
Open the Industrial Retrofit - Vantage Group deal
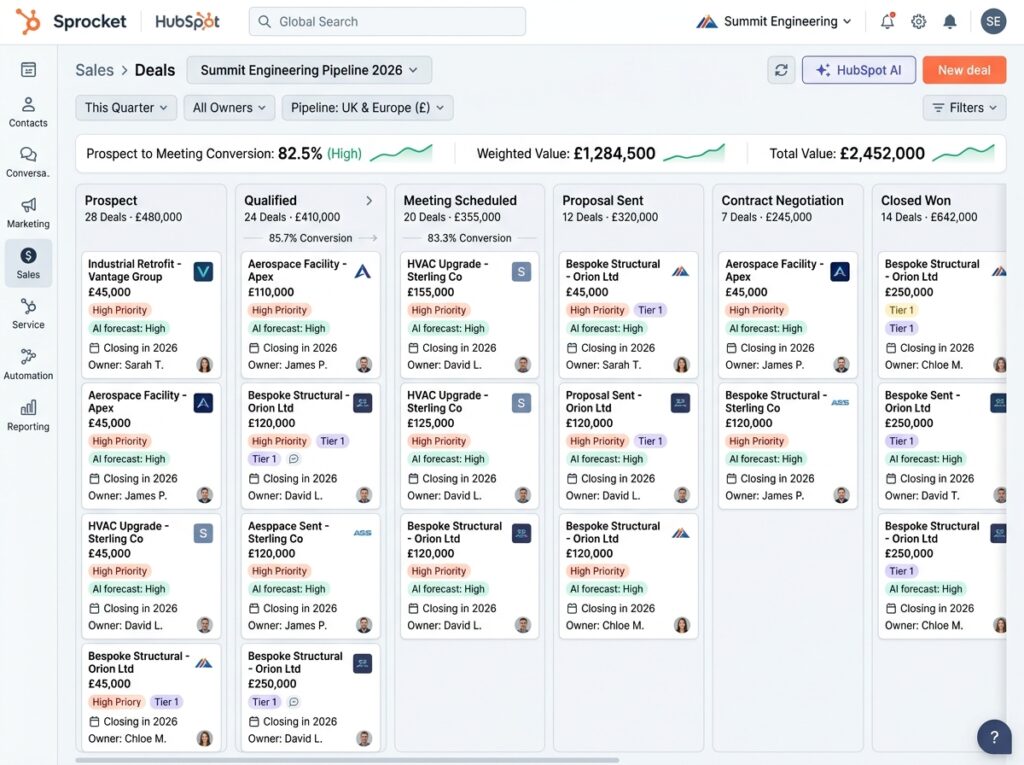pos(152,315)
